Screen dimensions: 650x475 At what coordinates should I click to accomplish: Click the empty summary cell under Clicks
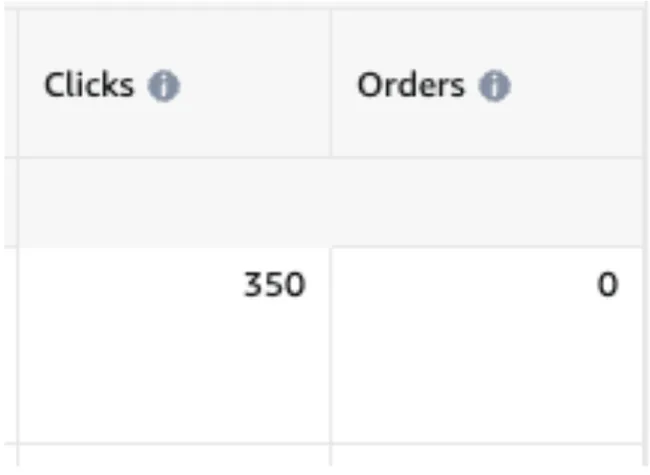pos(175,202)
